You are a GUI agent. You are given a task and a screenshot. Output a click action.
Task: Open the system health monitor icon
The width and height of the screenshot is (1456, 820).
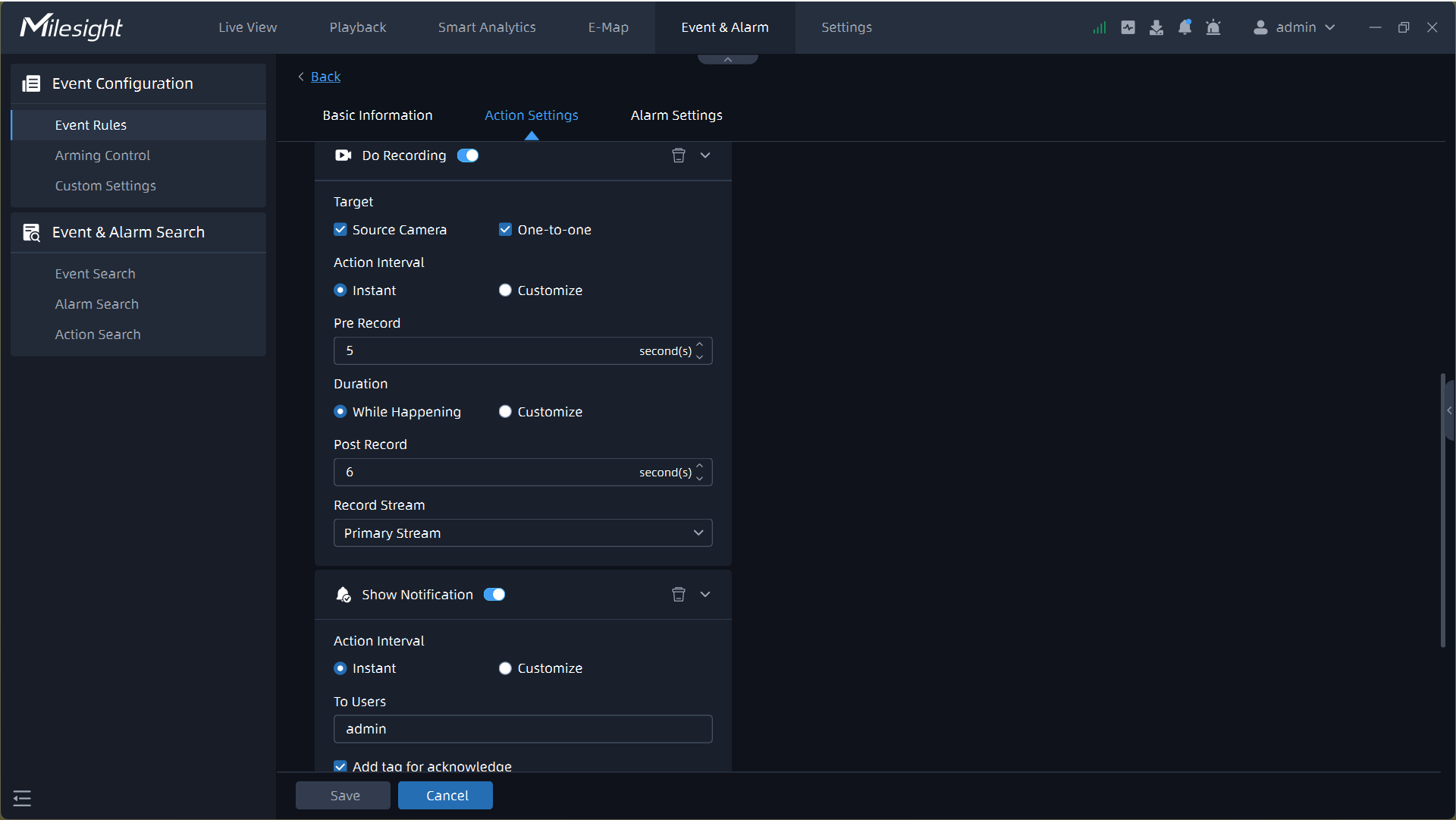[x=1128, y=28]
